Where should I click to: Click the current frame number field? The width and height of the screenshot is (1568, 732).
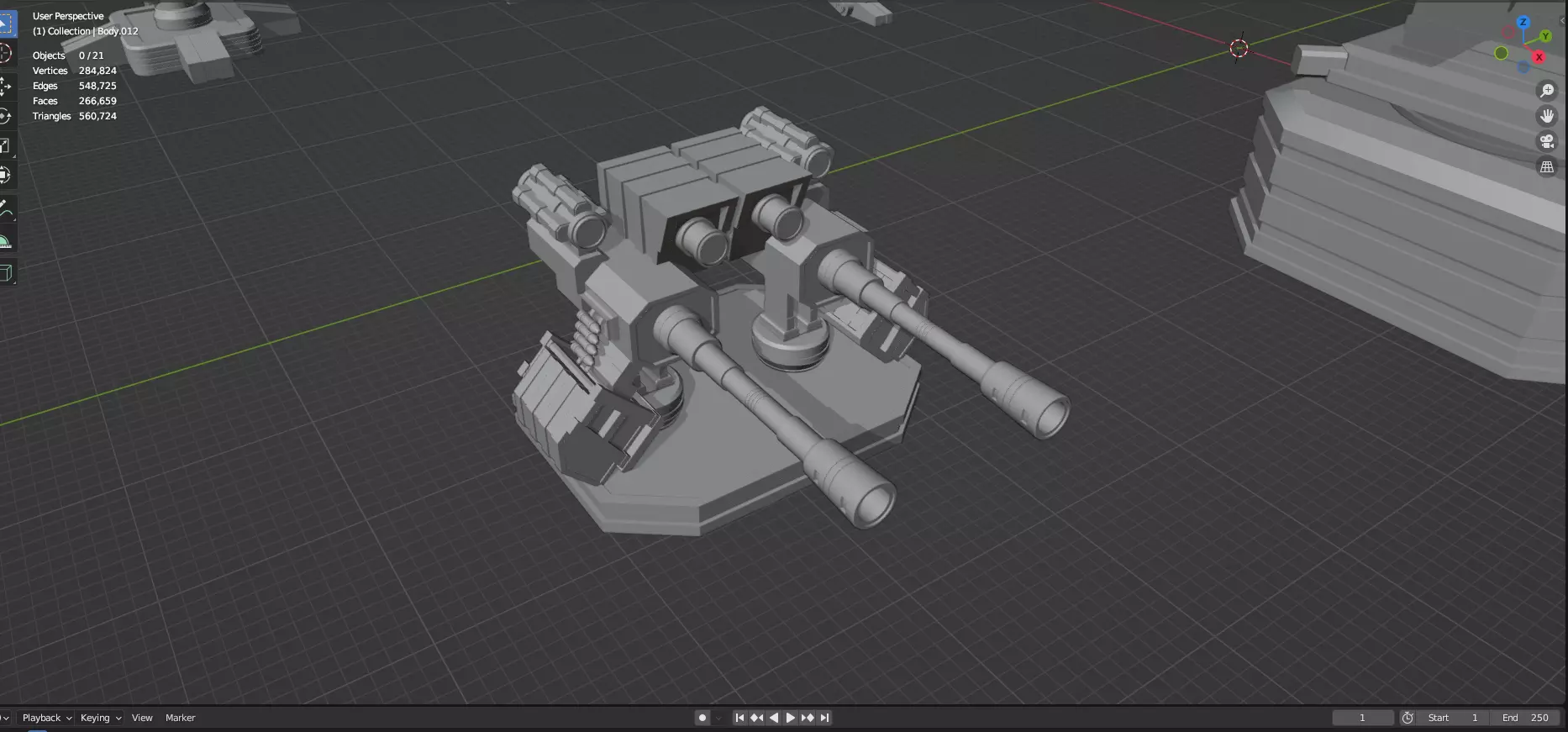tap(1362, 718)
